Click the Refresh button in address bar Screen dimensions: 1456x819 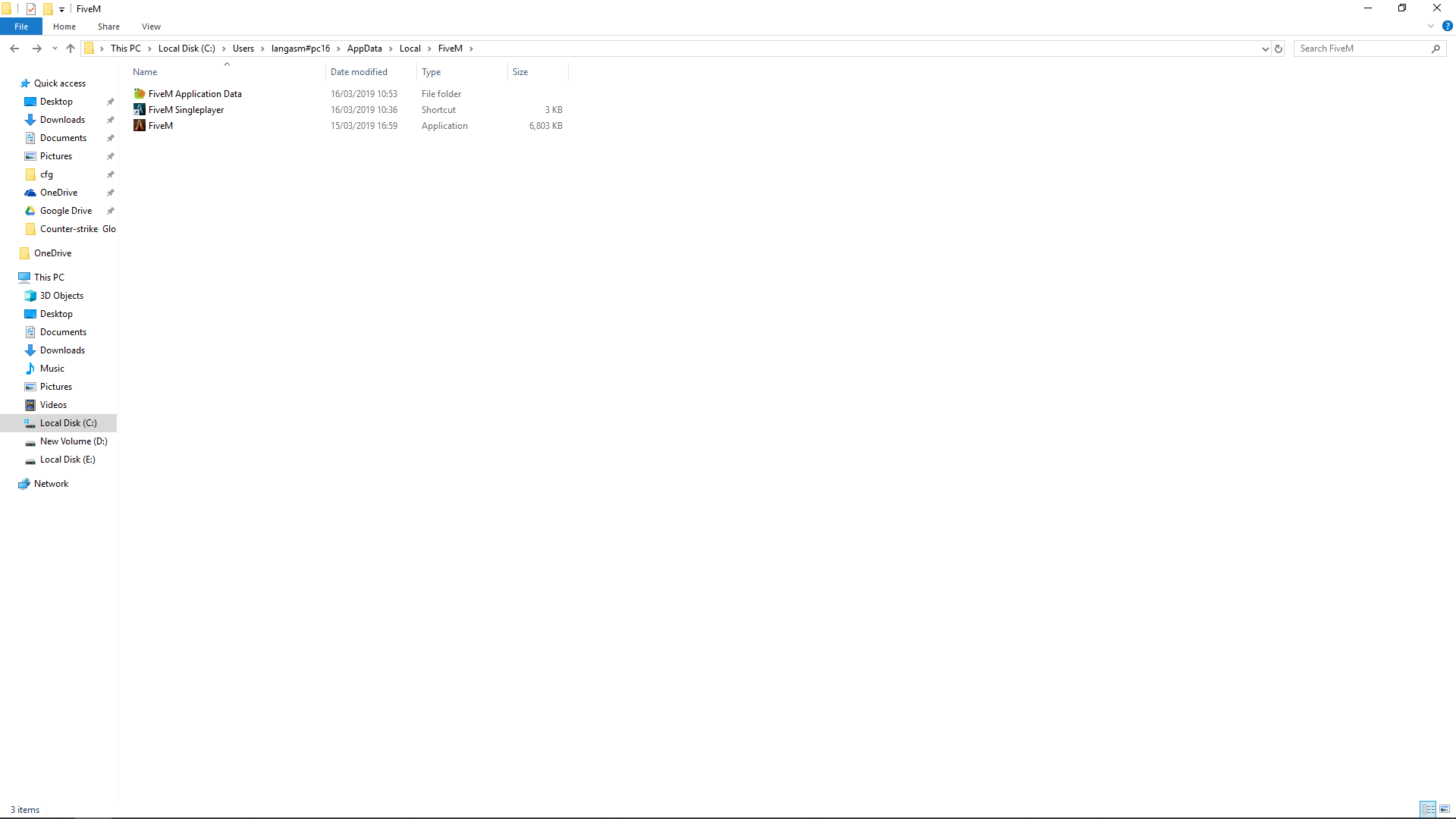pos(1279,49)
